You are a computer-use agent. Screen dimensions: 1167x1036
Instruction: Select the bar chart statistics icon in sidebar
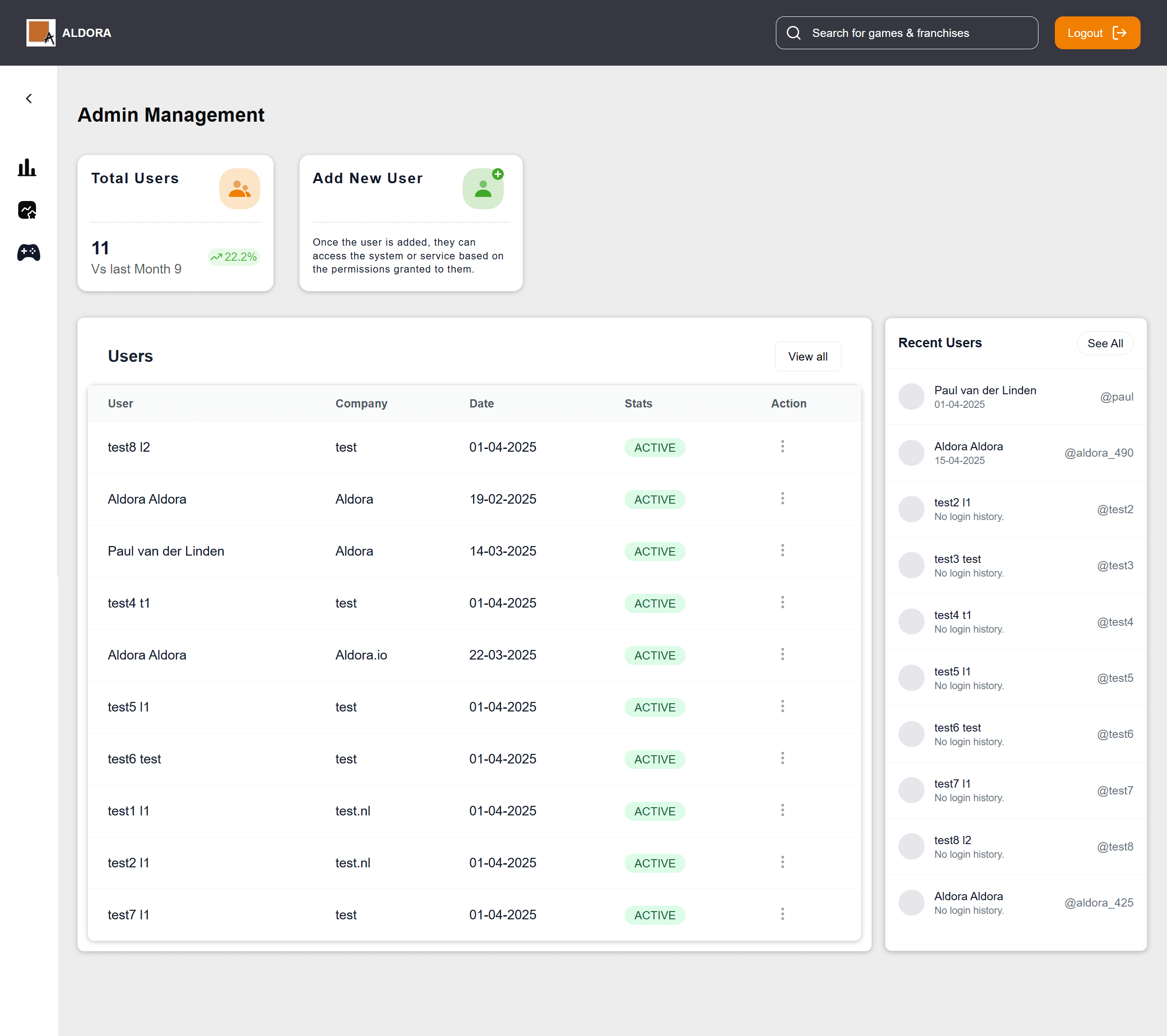(x=27, y=168)
